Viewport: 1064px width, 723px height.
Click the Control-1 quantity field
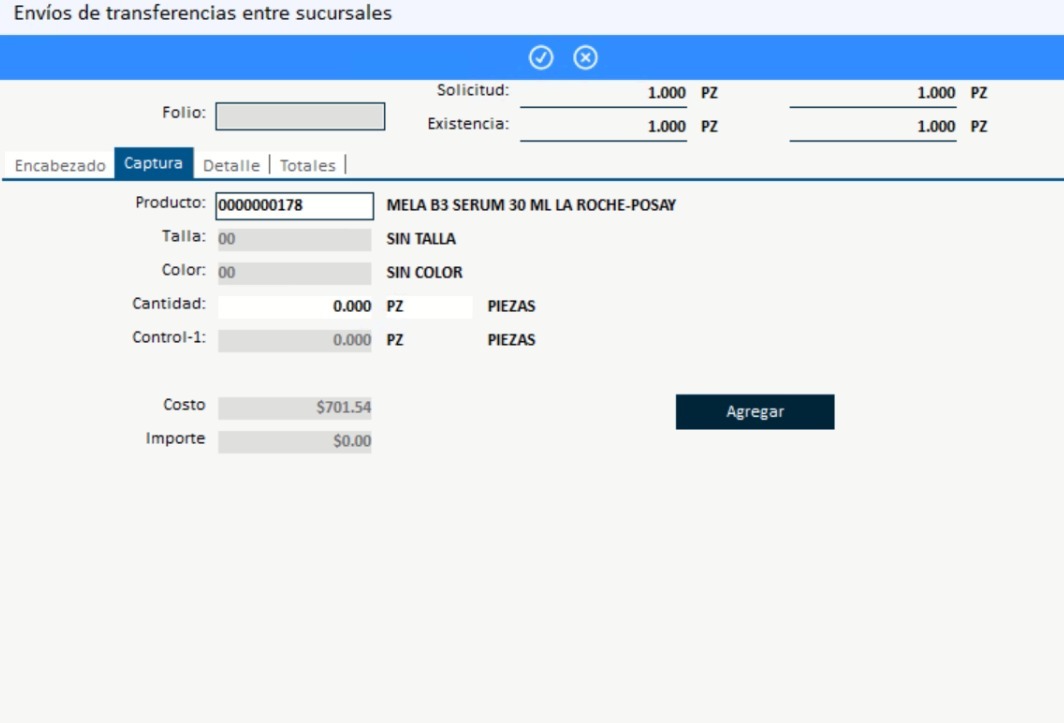(x=295, y=340)
